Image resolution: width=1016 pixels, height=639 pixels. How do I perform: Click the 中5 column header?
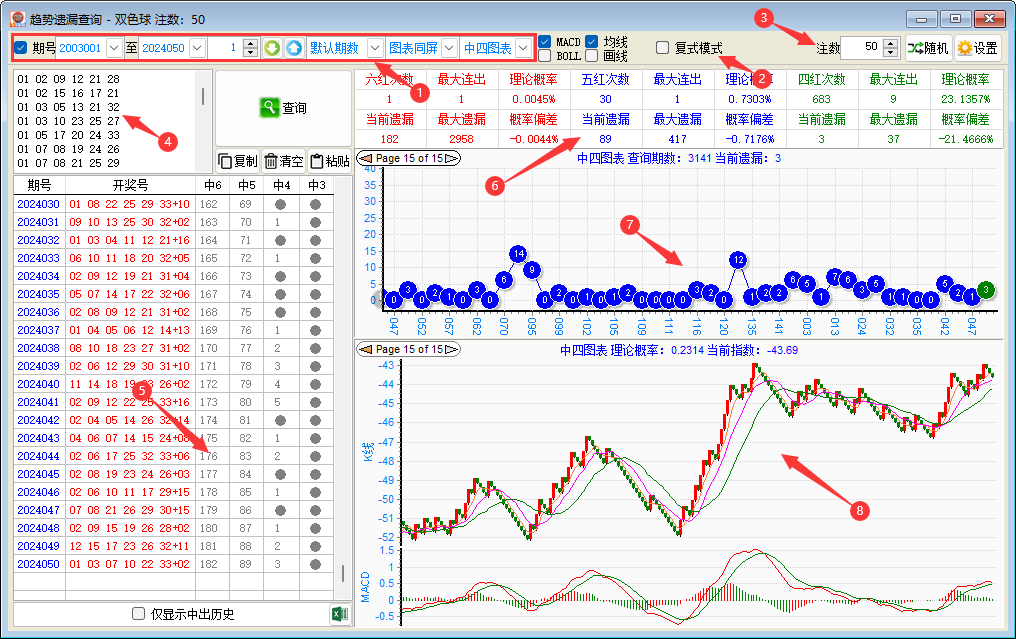pyautogui.click(x=247, y=185)
